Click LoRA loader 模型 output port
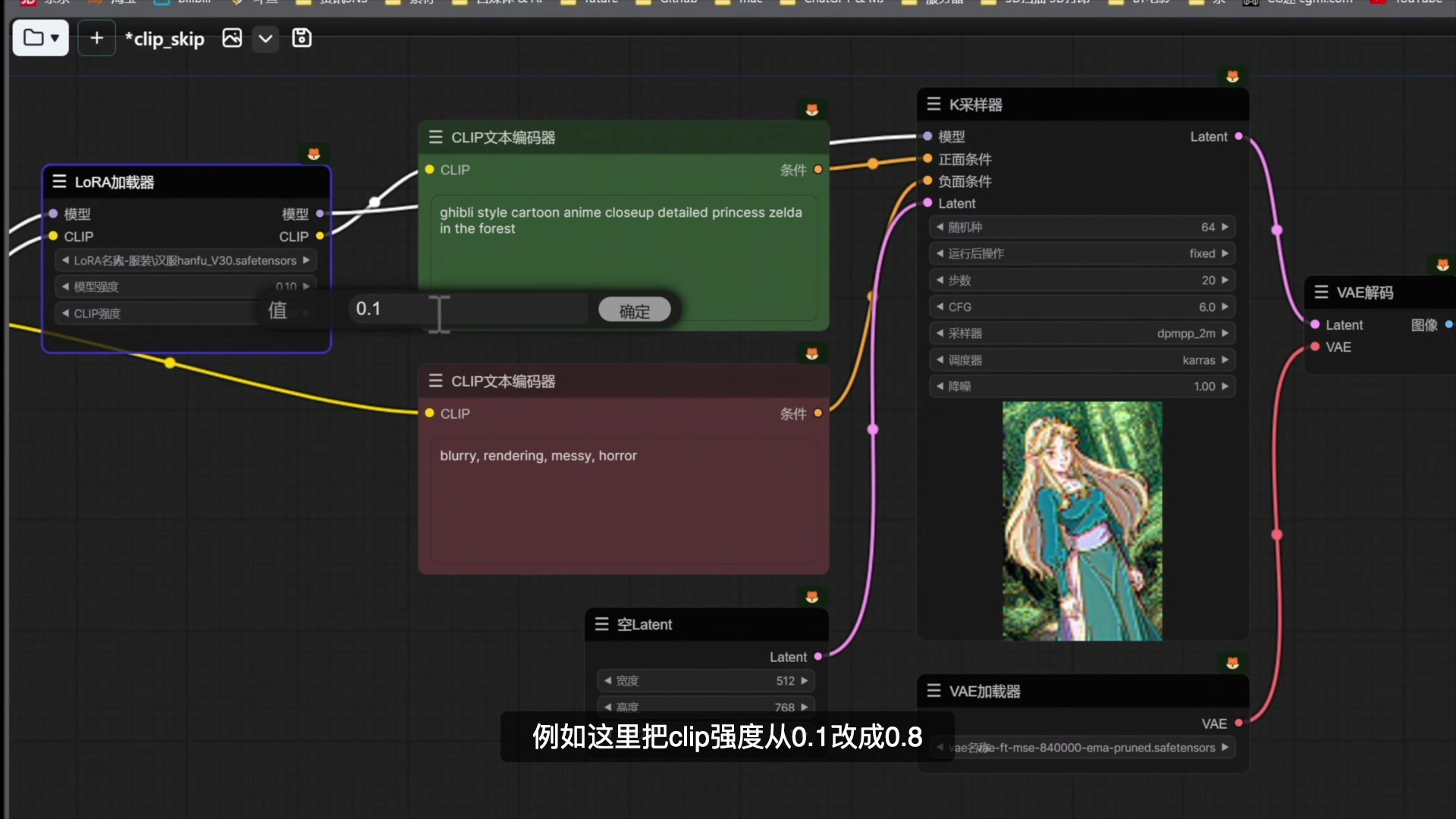This screenshot has width=1456, height=819. (x=320, y=214)
